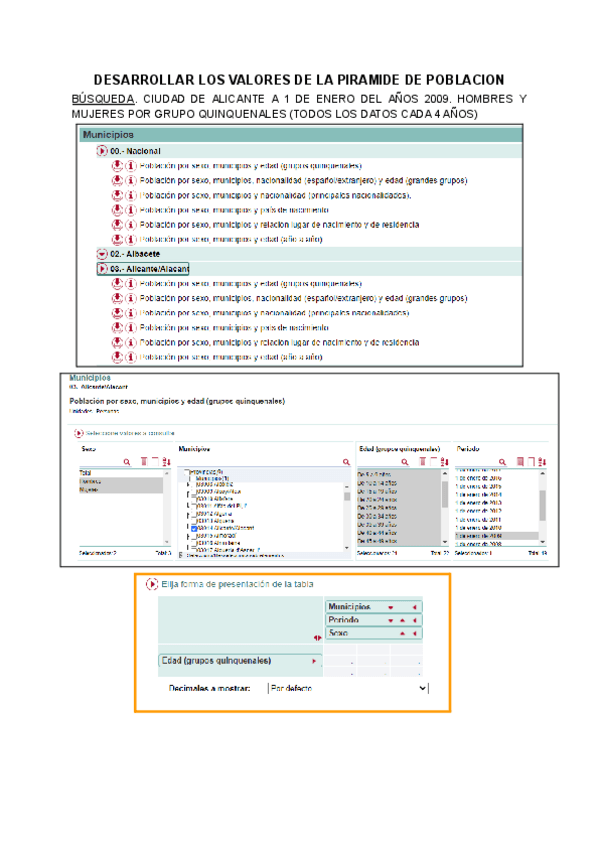Select 1 de enero de 2013 period
This screenshot has width=600, height=848.
coord(497,502)
